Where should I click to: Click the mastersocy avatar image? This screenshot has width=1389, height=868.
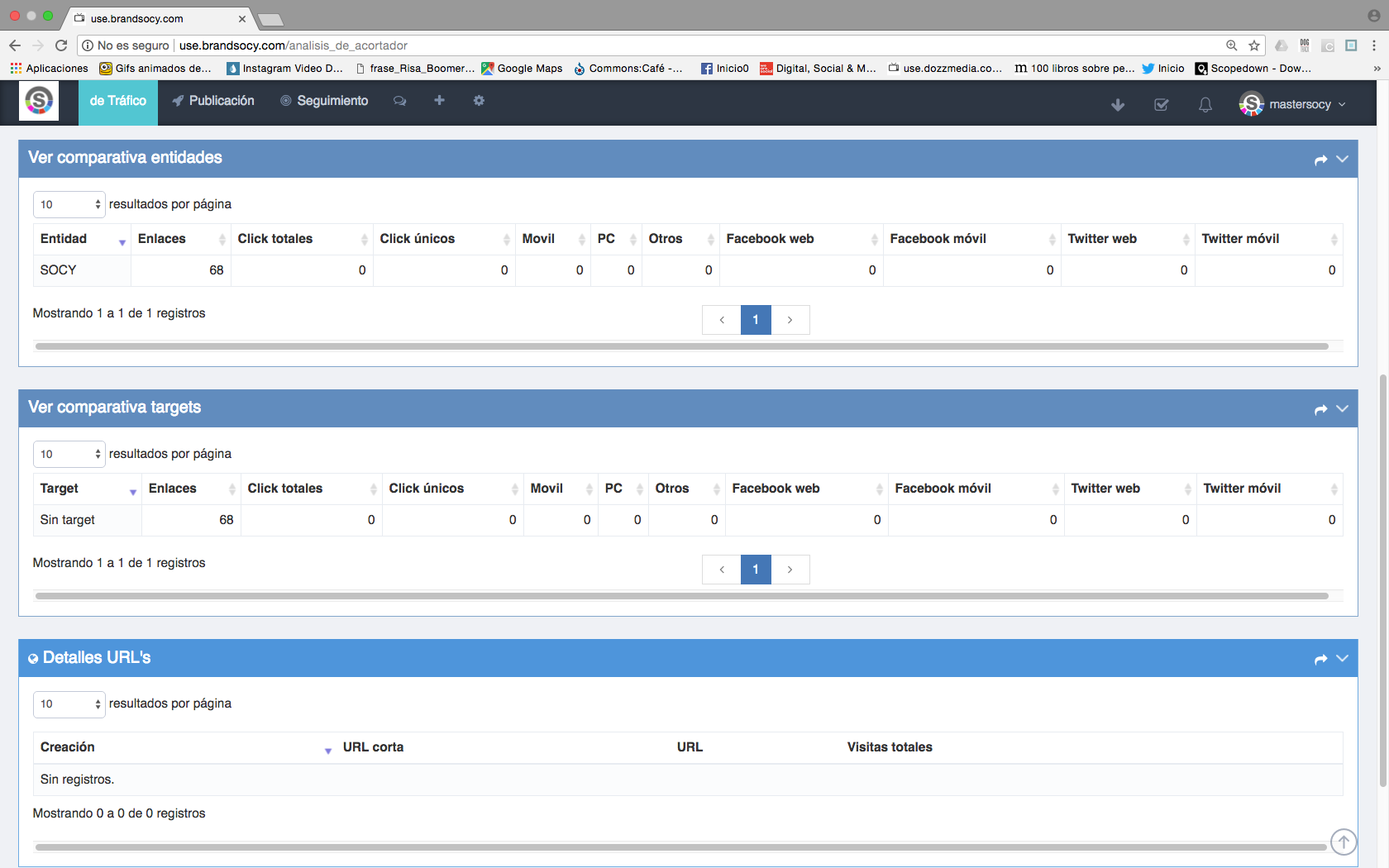click(x=1252, y=104)
